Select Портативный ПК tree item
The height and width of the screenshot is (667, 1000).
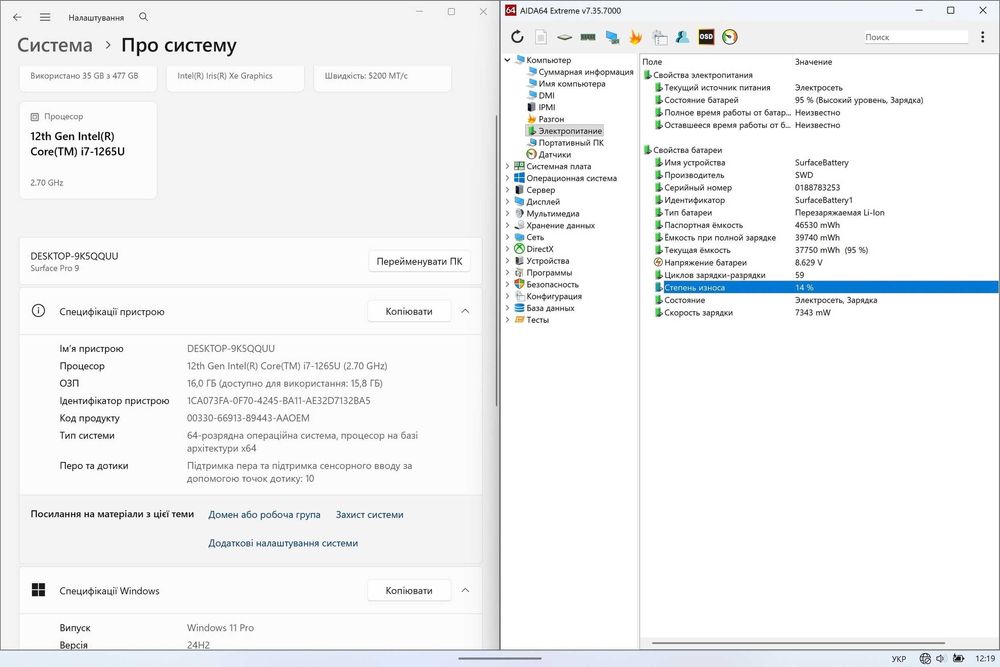570,143
